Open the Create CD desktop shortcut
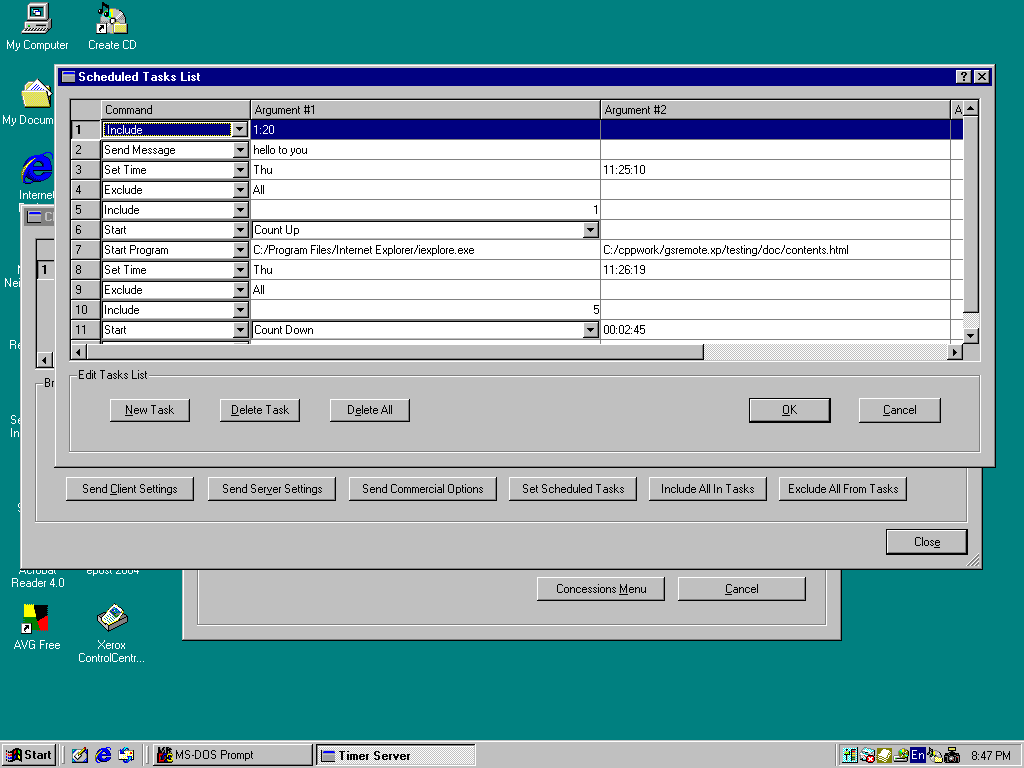 (111, 18)
